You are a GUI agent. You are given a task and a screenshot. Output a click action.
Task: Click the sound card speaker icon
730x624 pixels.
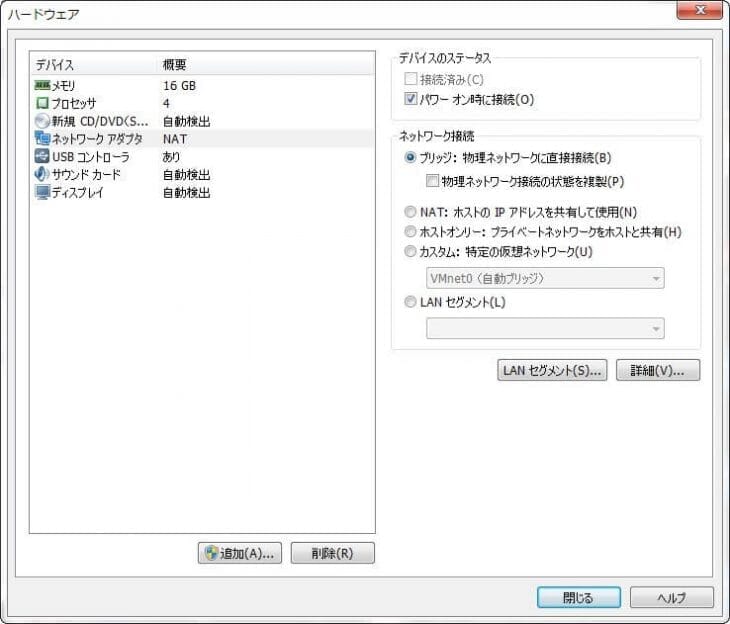point(42,175)
